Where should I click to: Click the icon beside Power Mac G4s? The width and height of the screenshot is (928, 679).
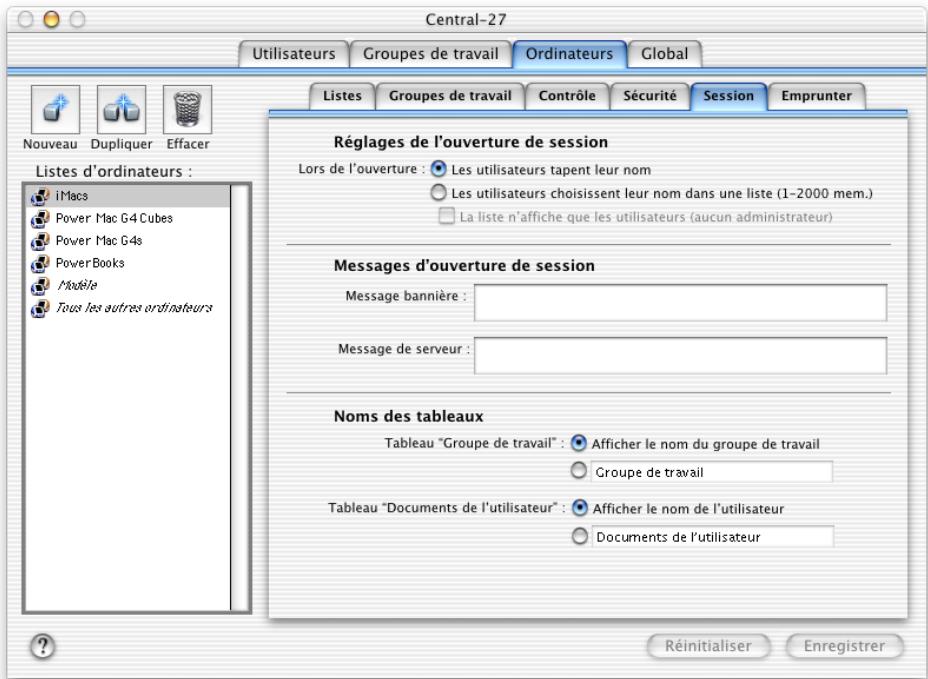click(x=40, y=241)
